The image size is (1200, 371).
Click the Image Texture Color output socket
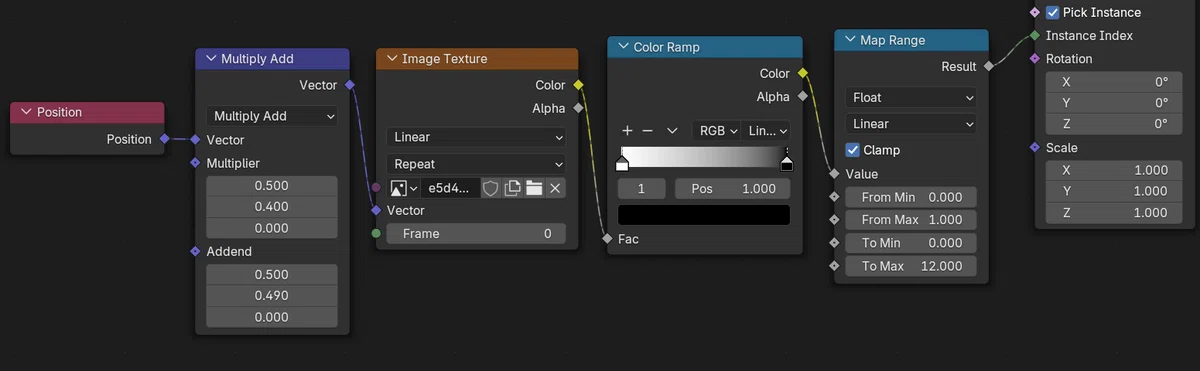578,85
